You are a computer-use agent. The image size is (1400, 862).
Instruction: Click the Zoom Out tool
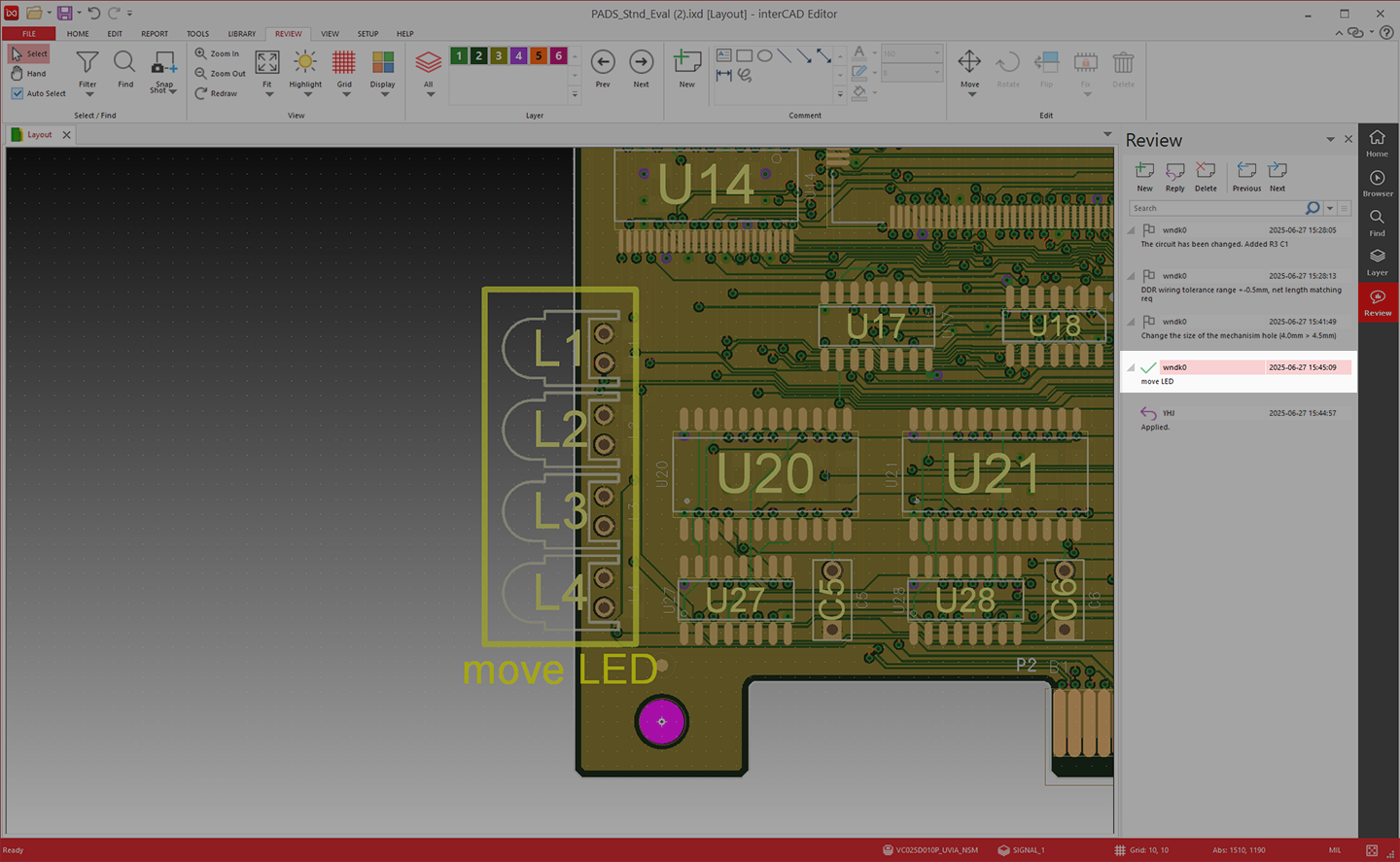(220, 74)
